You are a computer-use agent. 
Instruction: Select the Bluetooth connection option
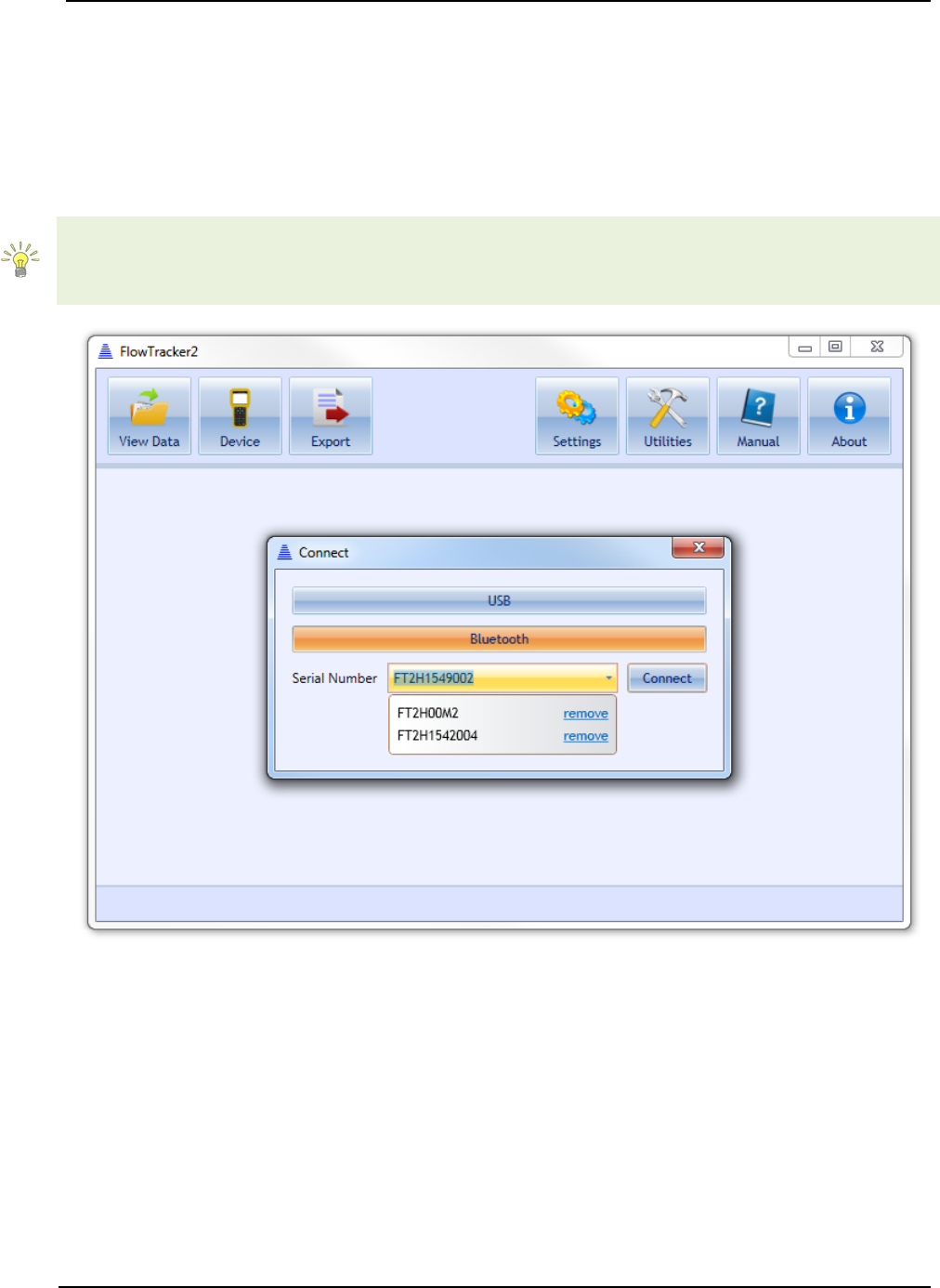[x=499, y=639]
